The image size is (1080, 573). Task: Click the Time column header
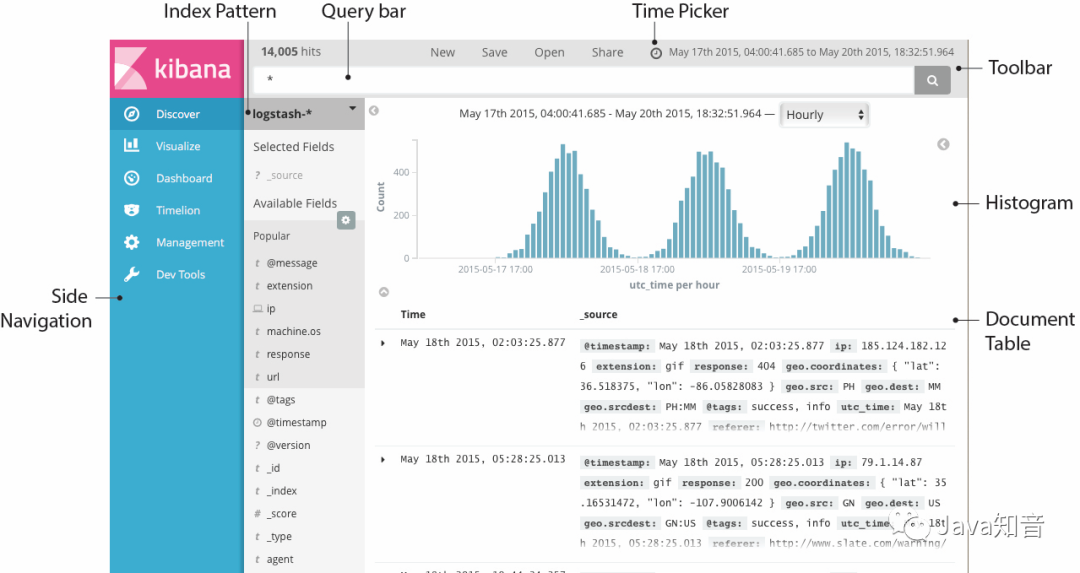(x=413, y=315)
